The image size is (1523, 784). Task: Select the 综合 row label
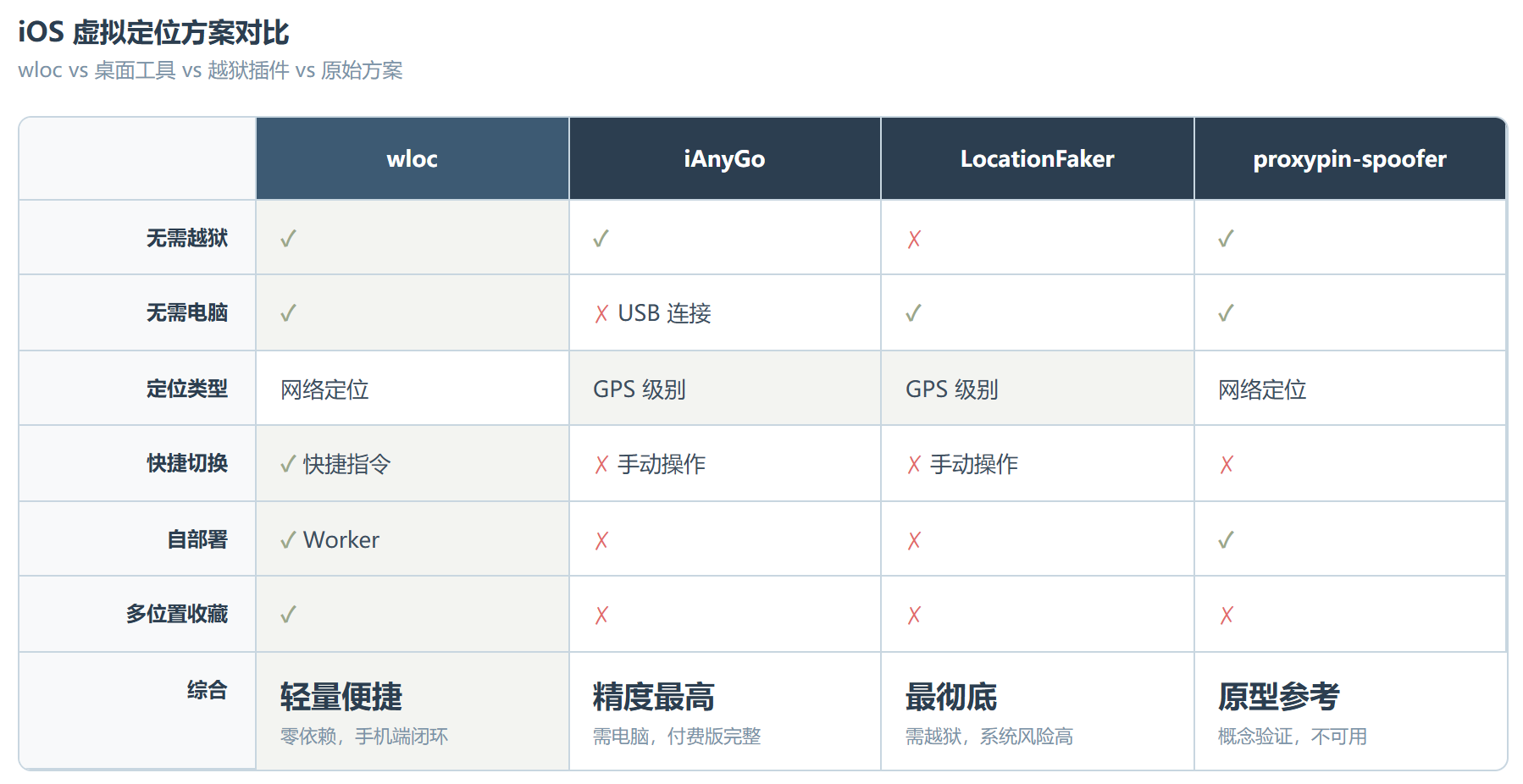[208, 690]
